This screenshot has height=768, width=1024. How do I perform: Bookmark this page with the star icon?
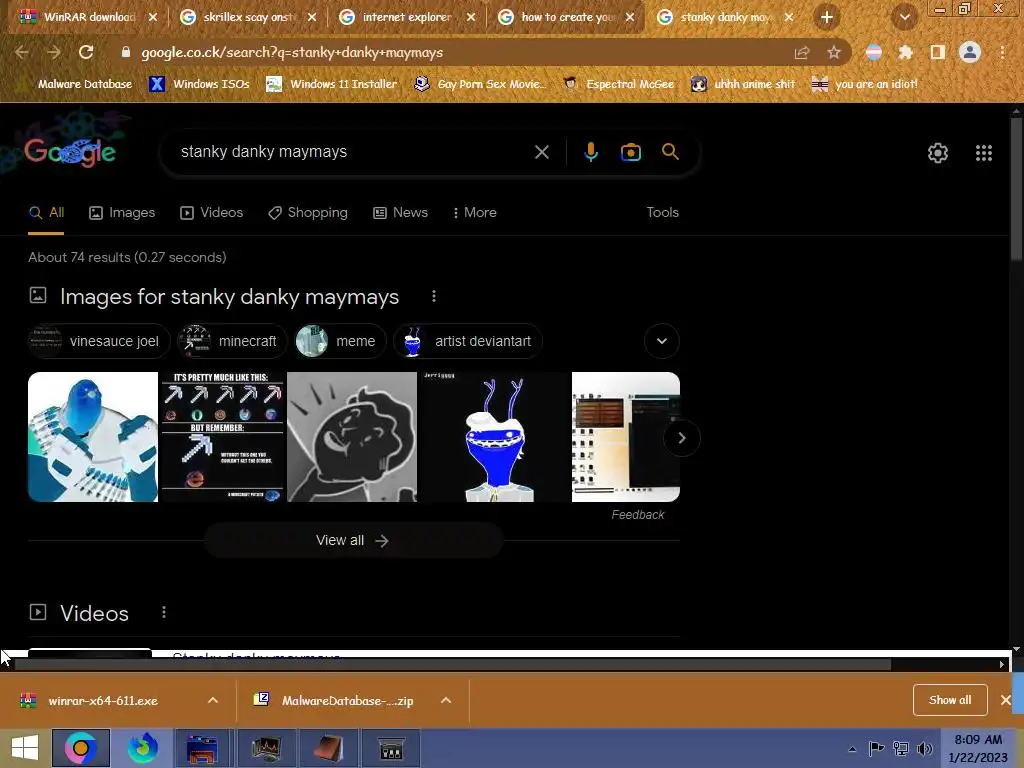(x=834, y=52)
